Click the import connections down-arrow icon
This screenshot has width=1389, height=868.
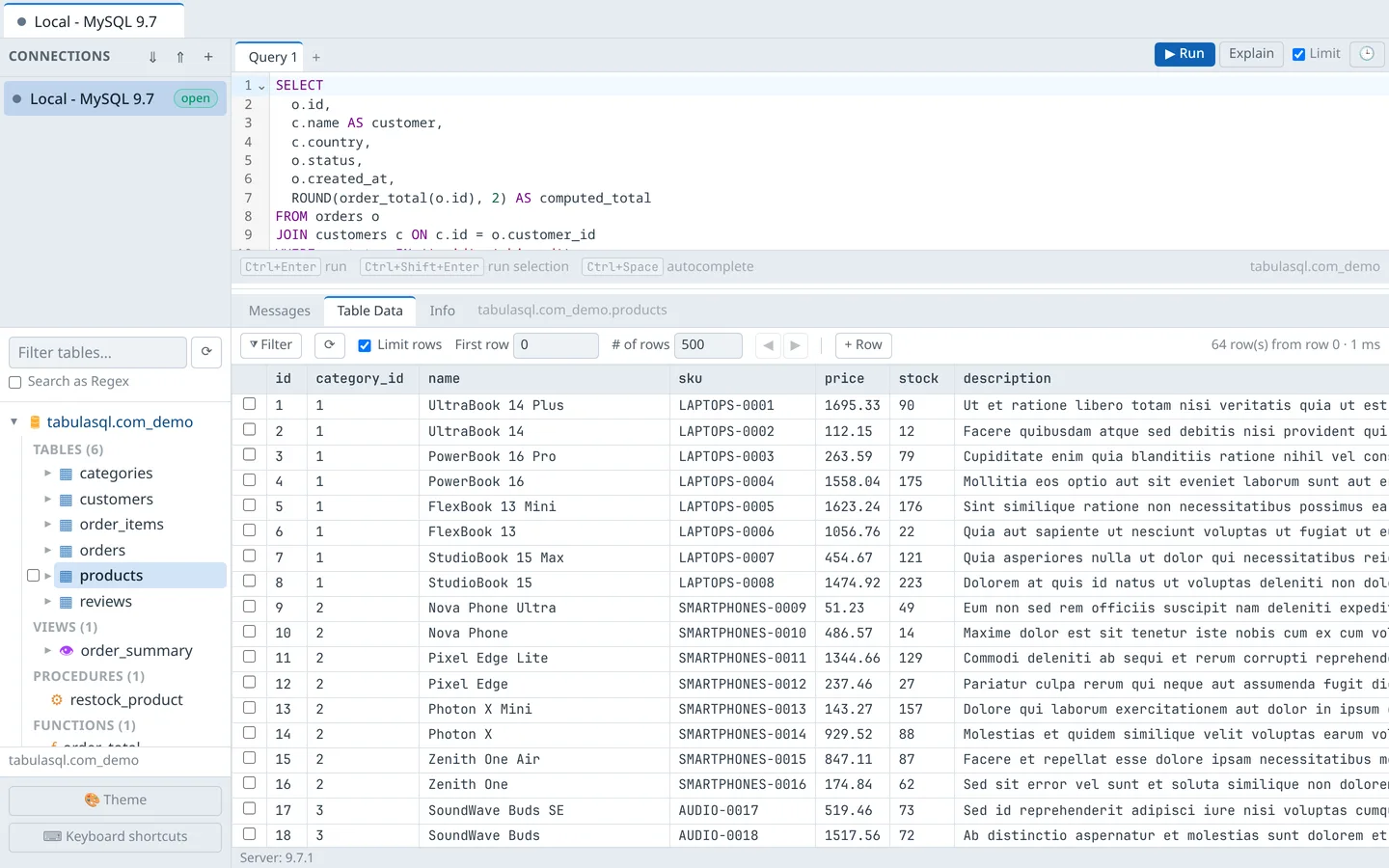pyautogui.click(x=152, y=57)
